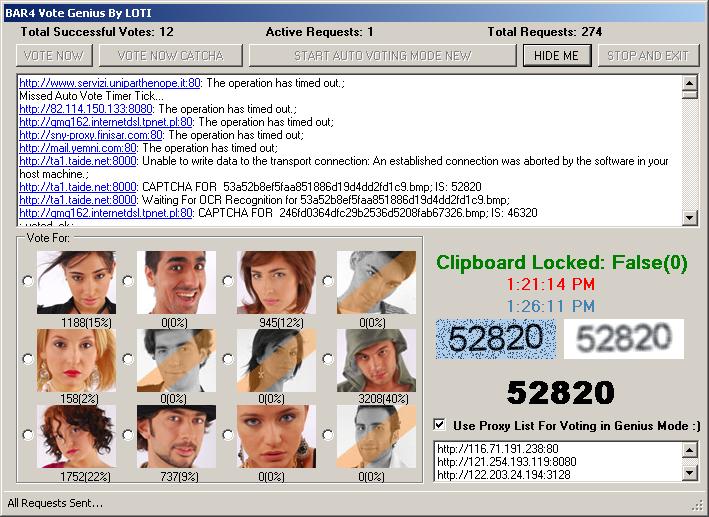Toggle Use Proxy List For Voting checkbox

click(439, 425)
